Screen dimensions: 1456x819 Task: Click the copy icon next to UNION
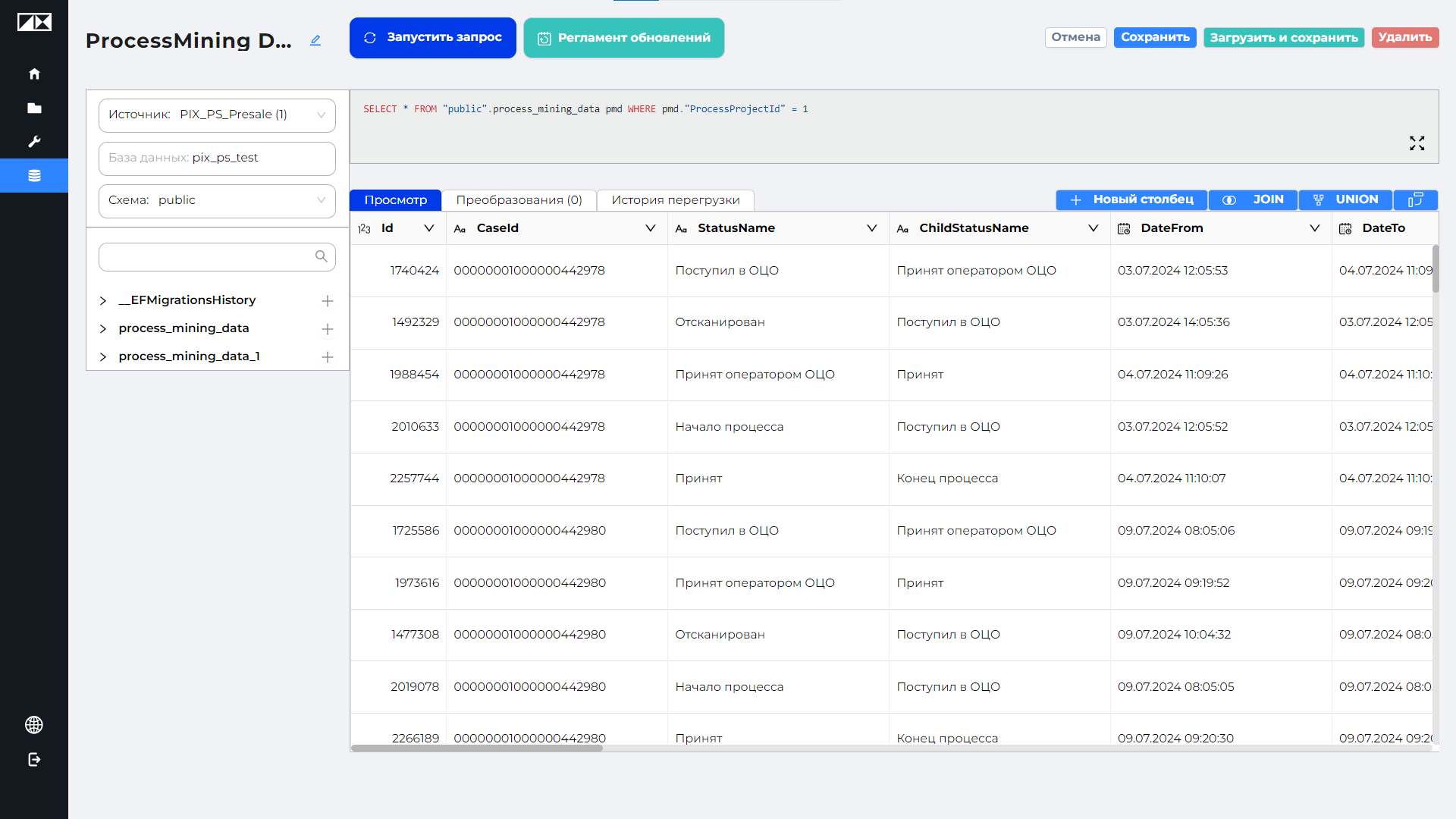tap(1415, 199)
